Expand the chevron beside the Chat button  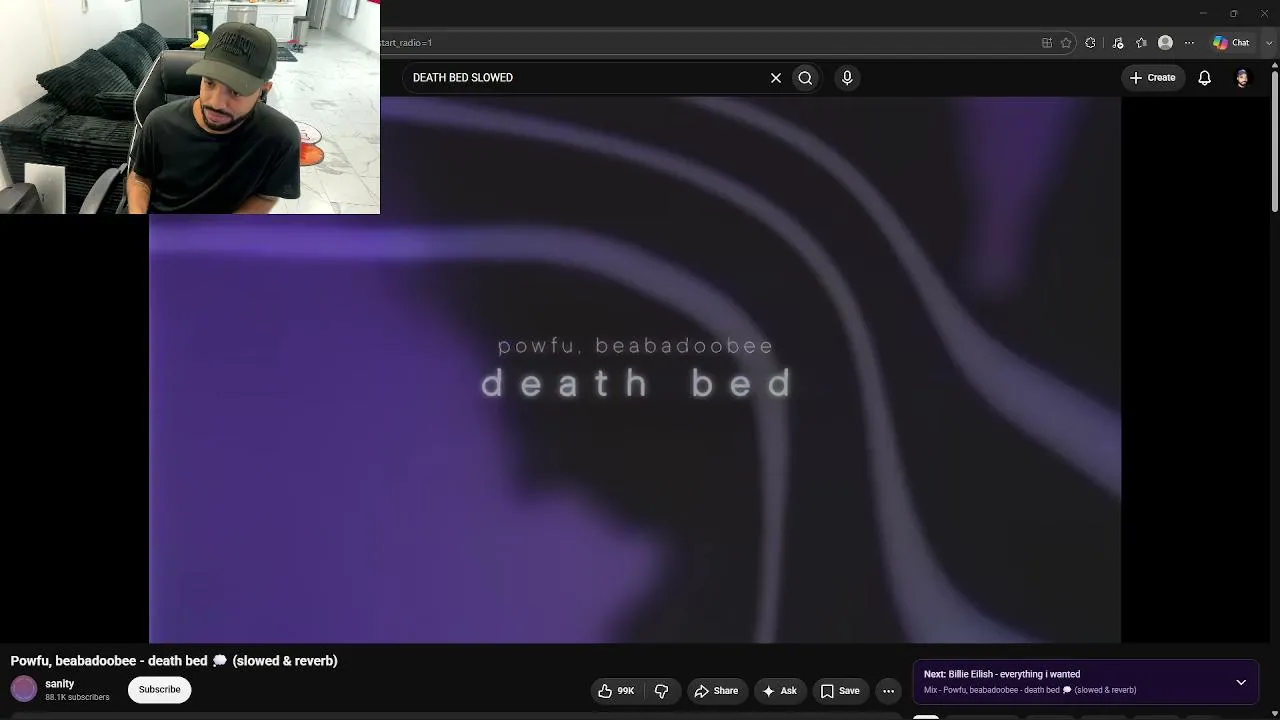pyautogui.click(x=1269, y=43)
